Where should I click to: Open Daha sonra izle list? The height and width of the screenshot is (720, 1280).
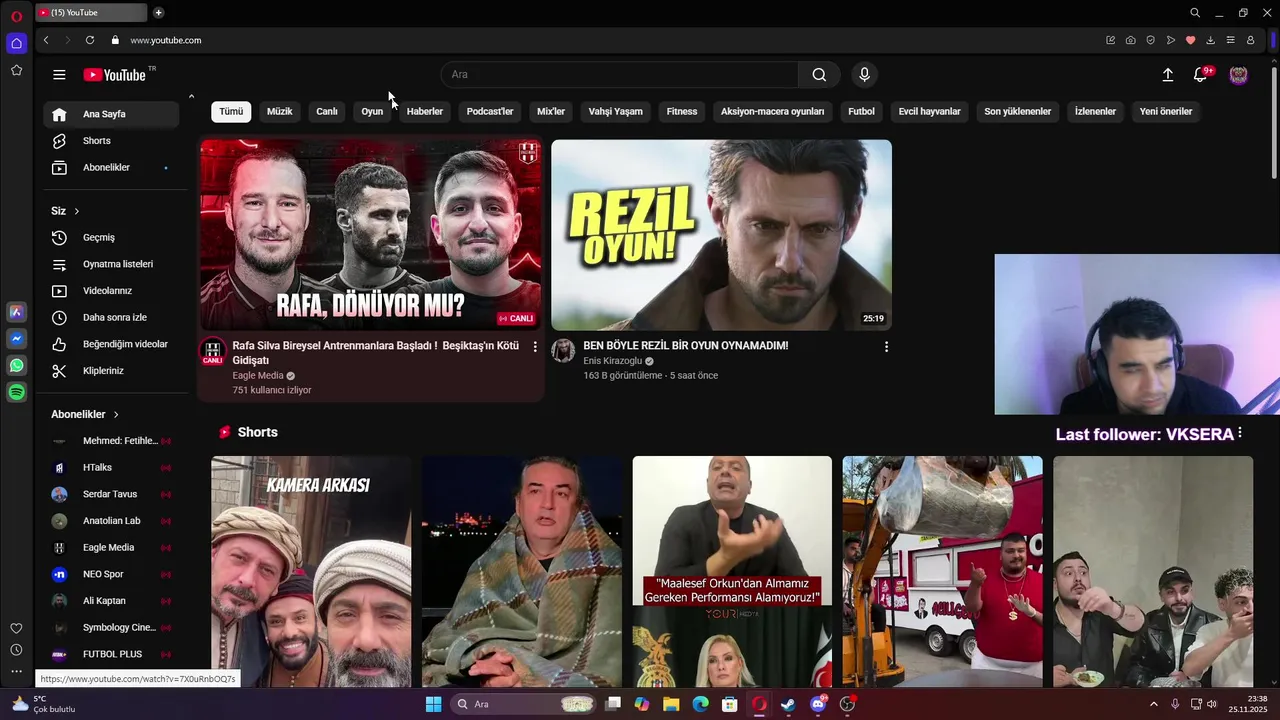[x=111, y=317]
